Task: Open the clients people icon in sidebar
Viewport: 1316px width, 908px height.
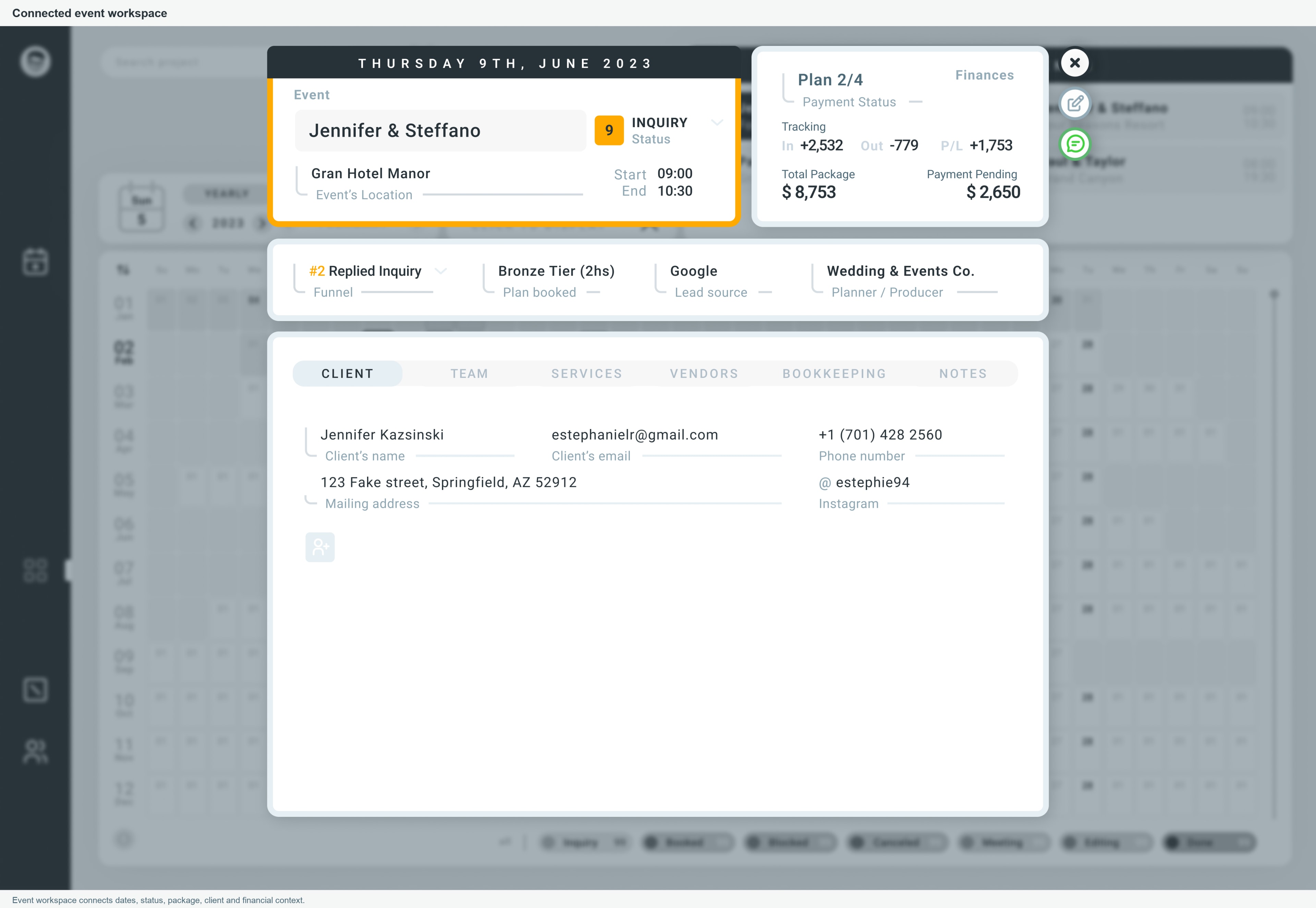Action: tap(35, 751)
